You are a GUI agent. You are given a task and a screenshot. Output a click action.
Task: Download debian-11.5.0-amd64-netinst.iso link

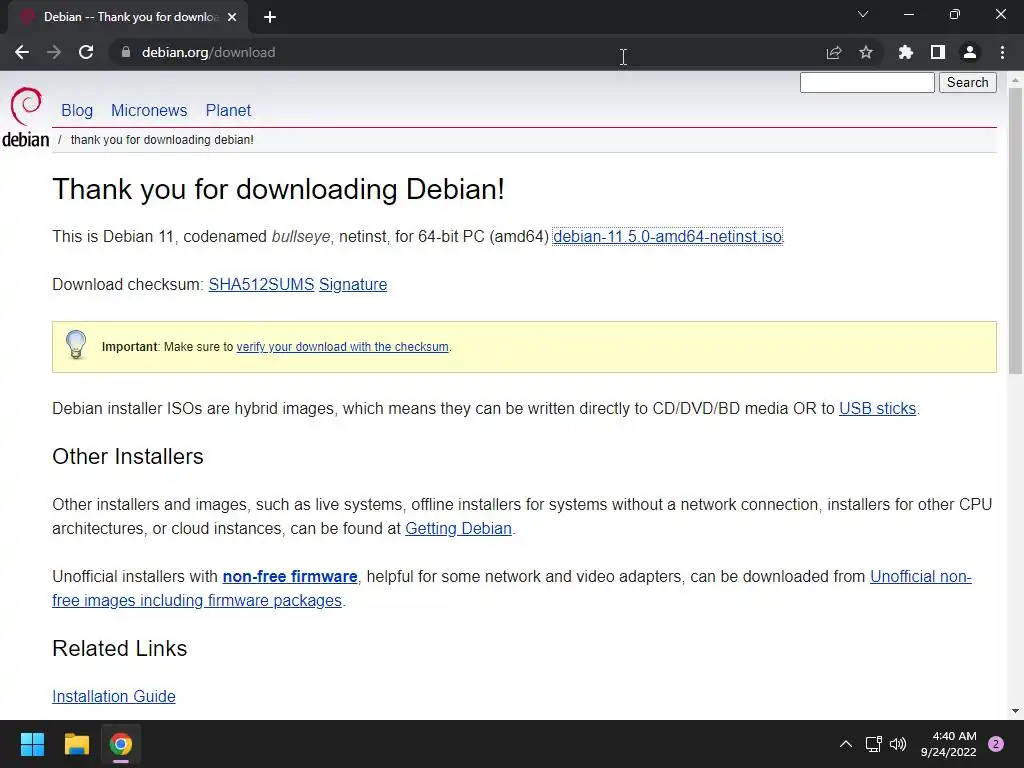coord(667,236)
